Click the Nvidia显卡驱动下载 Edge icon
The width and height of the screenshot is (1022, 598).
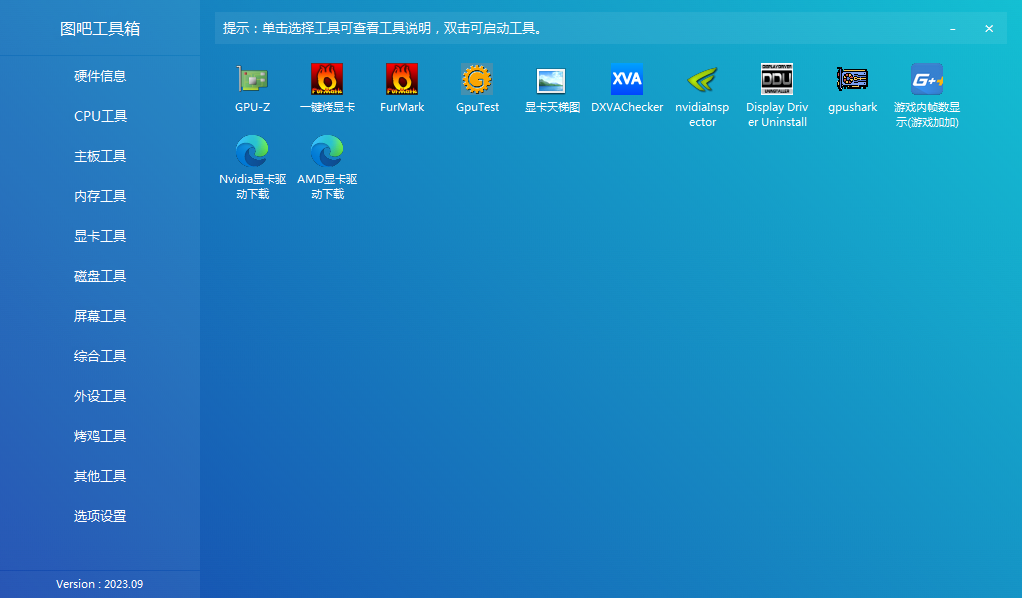click(252, 152)
